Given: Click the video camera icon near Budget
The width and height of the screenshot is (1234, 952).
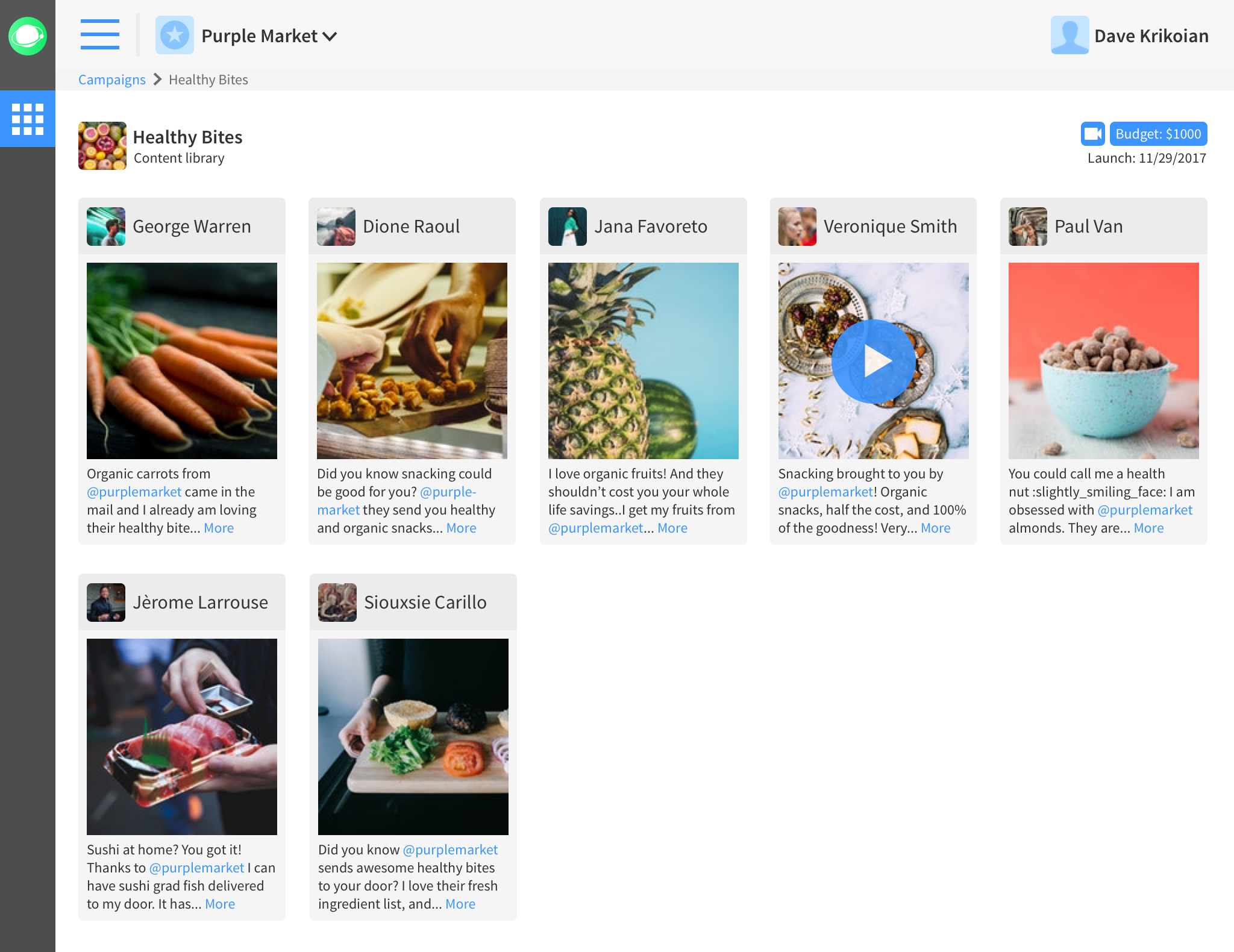Looking at the screenshot, I should 1092,134.
